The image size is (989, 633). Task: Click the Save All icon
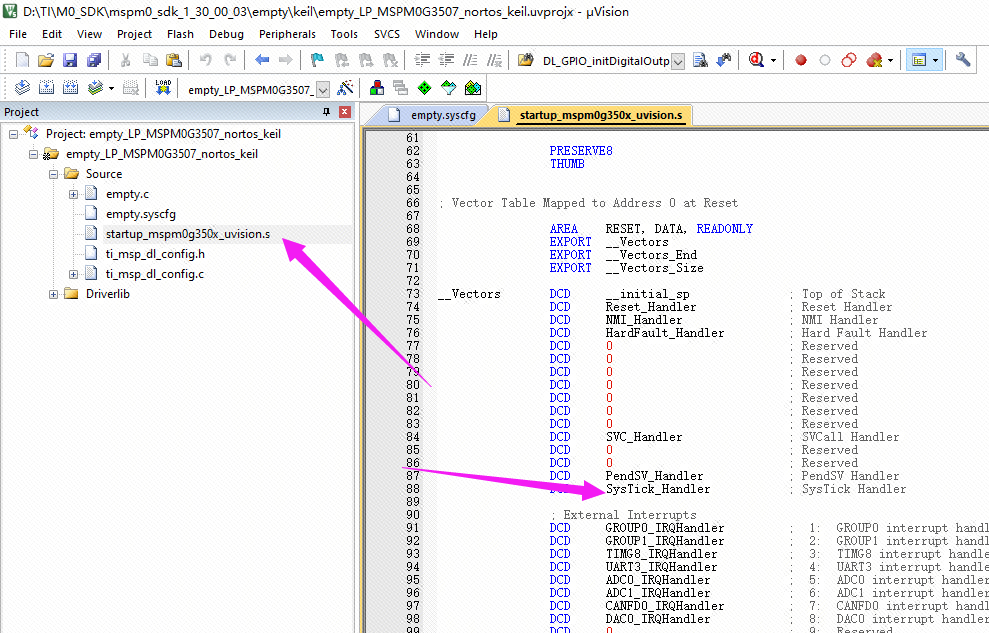click(x=93, y=61)
